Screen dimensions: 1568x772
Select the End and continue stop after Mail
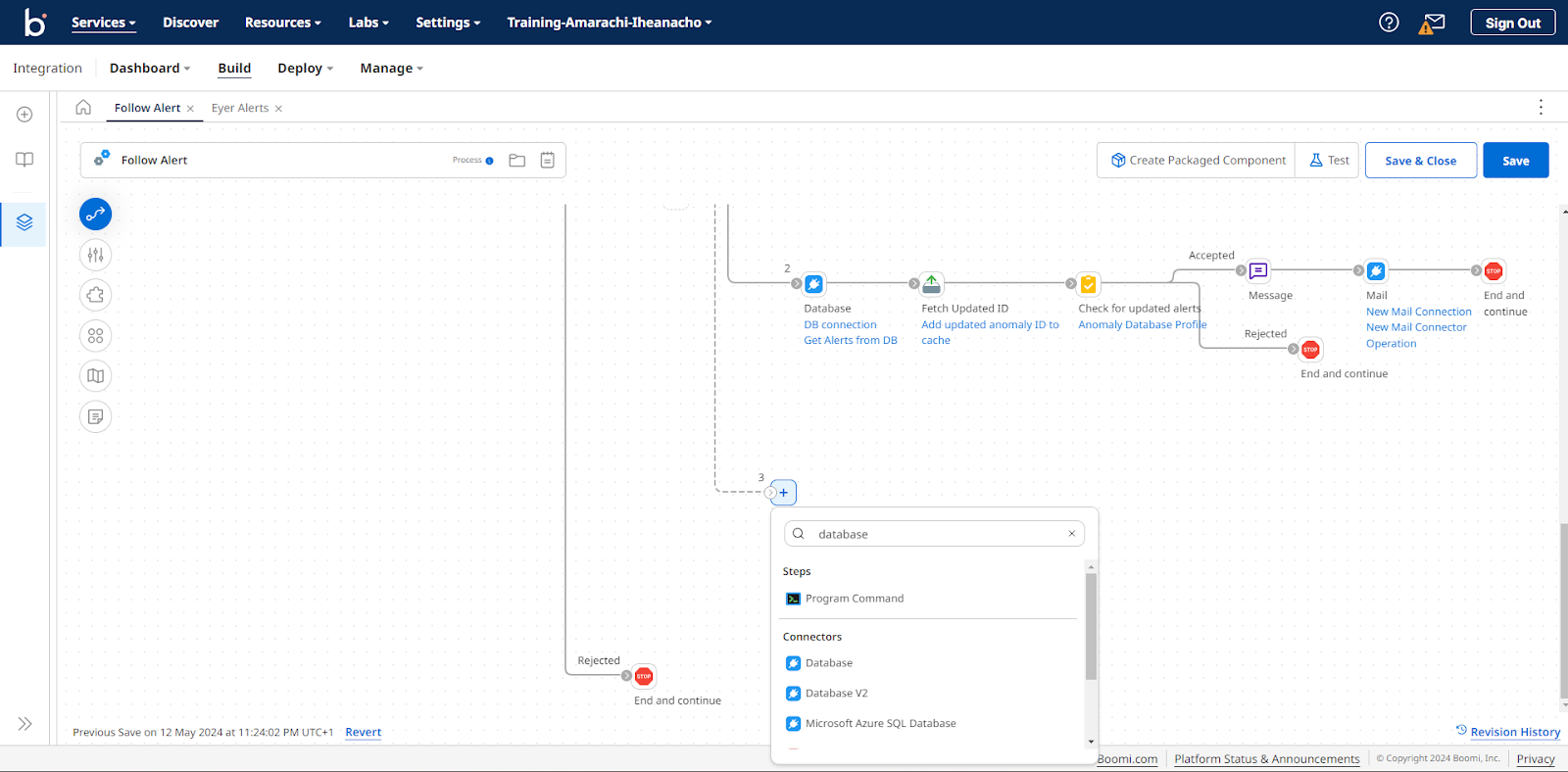tap(1494, 271)
